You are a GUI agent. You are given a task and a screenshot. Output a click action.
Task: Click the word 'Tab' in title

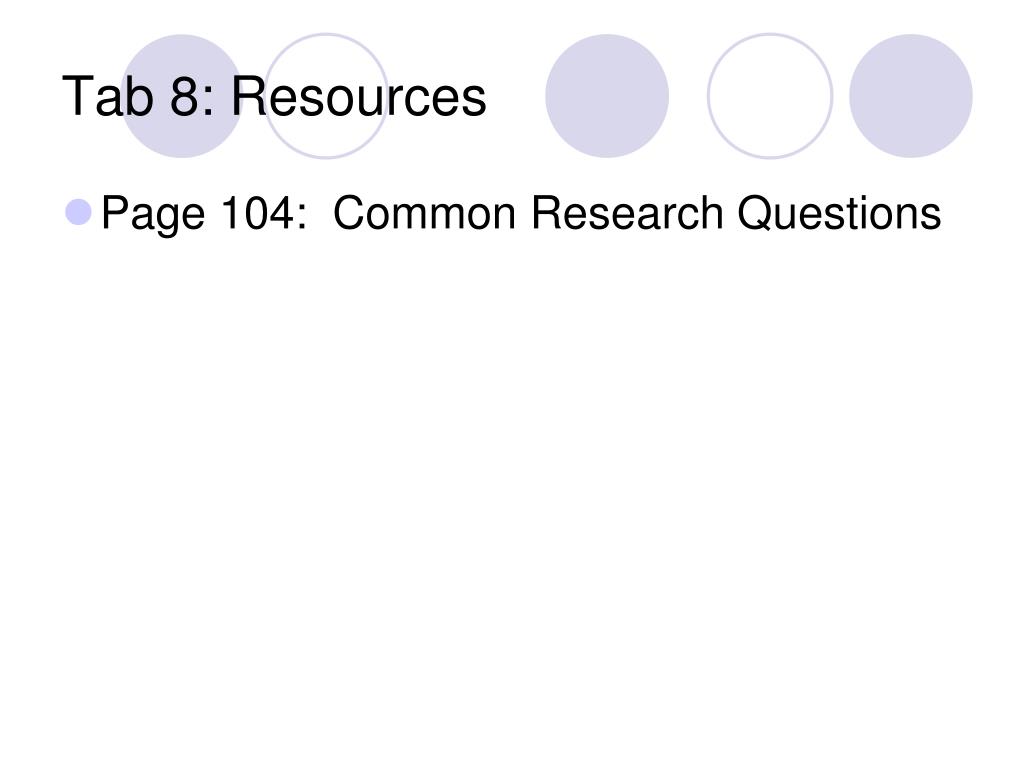(108, 96)
